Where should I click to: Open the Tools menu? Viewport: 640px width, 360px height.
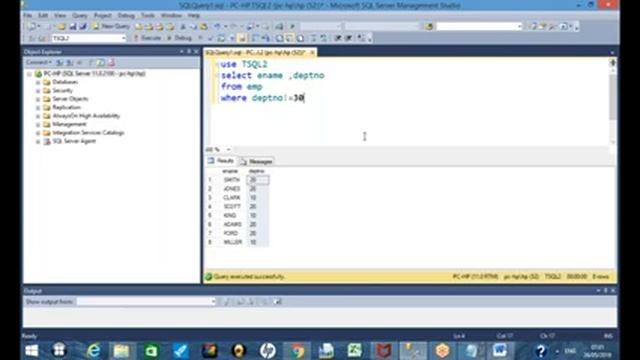coord(148,16)
